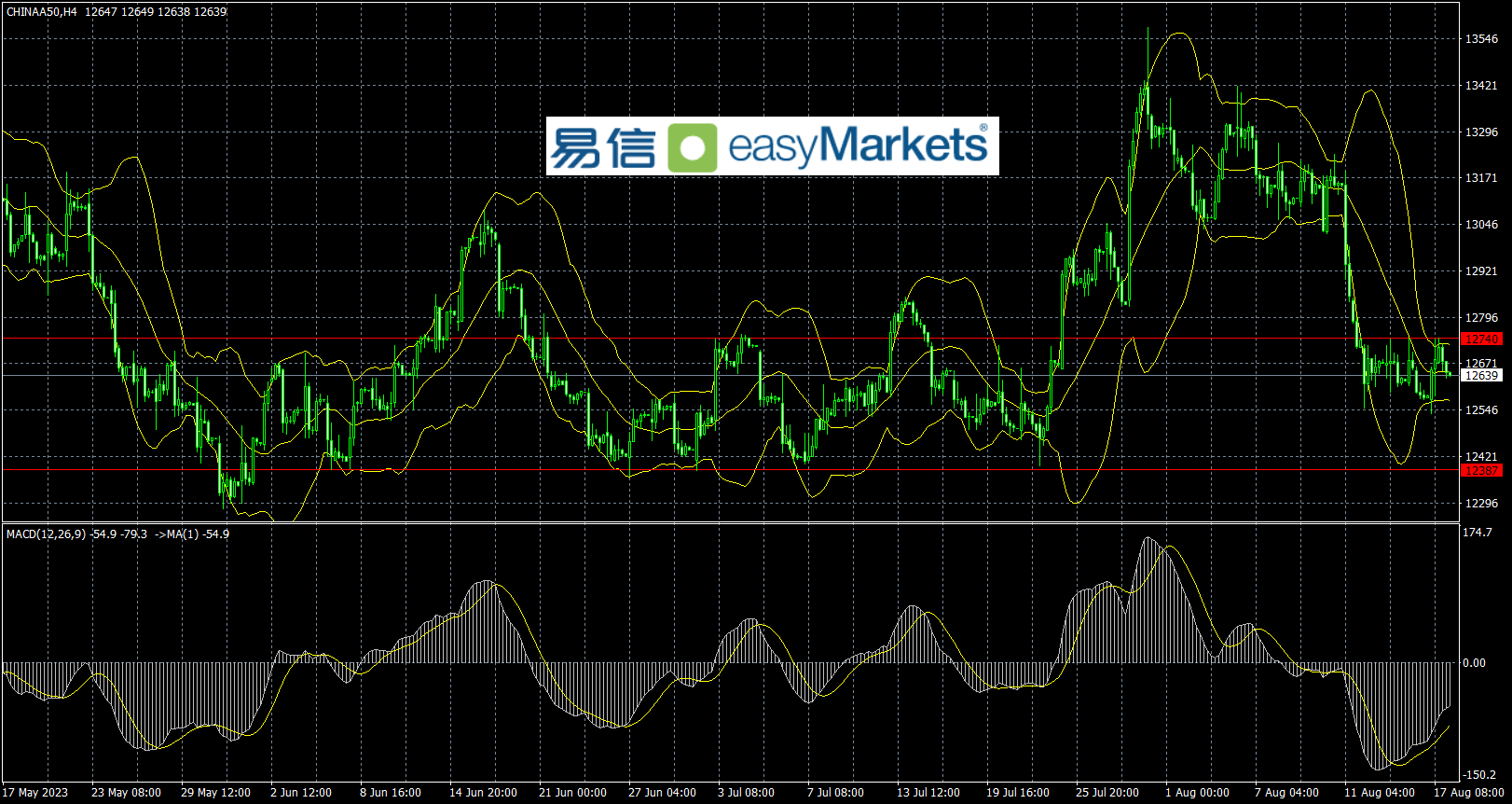Image resolution: width=1512 pixels, height=804 pixels.
Task: Click the 8 Jun 16:00 time label
Action: 391,793
